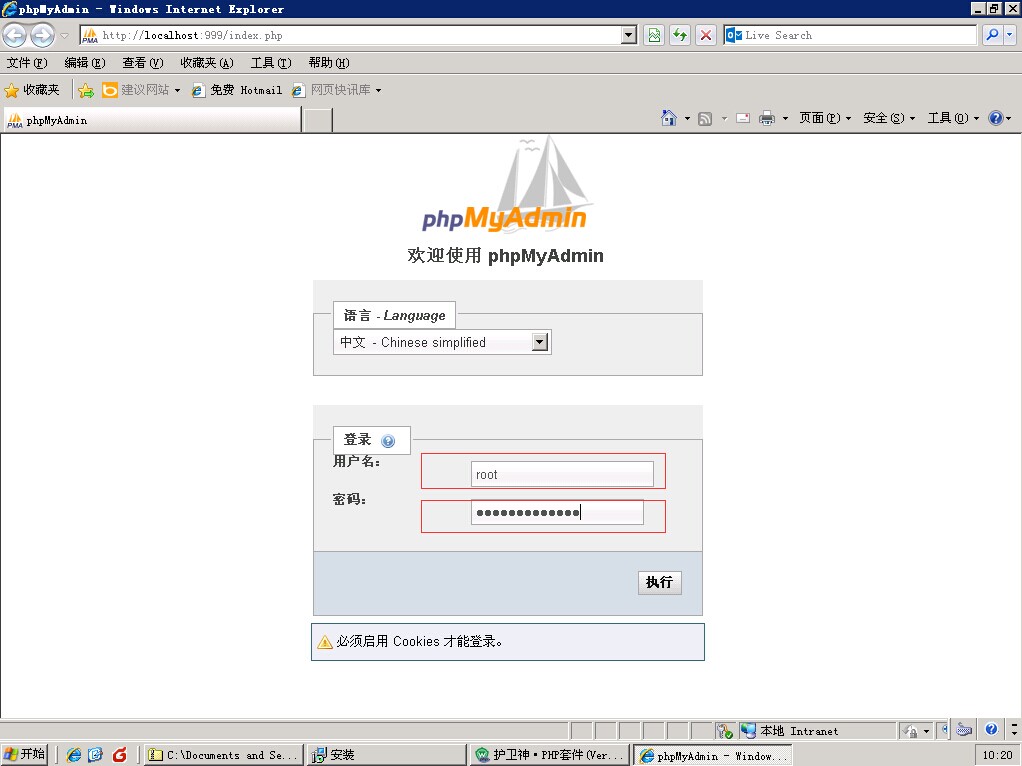Open the 建议网站 suggested sites link
Image resolution: width=1022 pixels, height=766 pixels.
point(141,90)
